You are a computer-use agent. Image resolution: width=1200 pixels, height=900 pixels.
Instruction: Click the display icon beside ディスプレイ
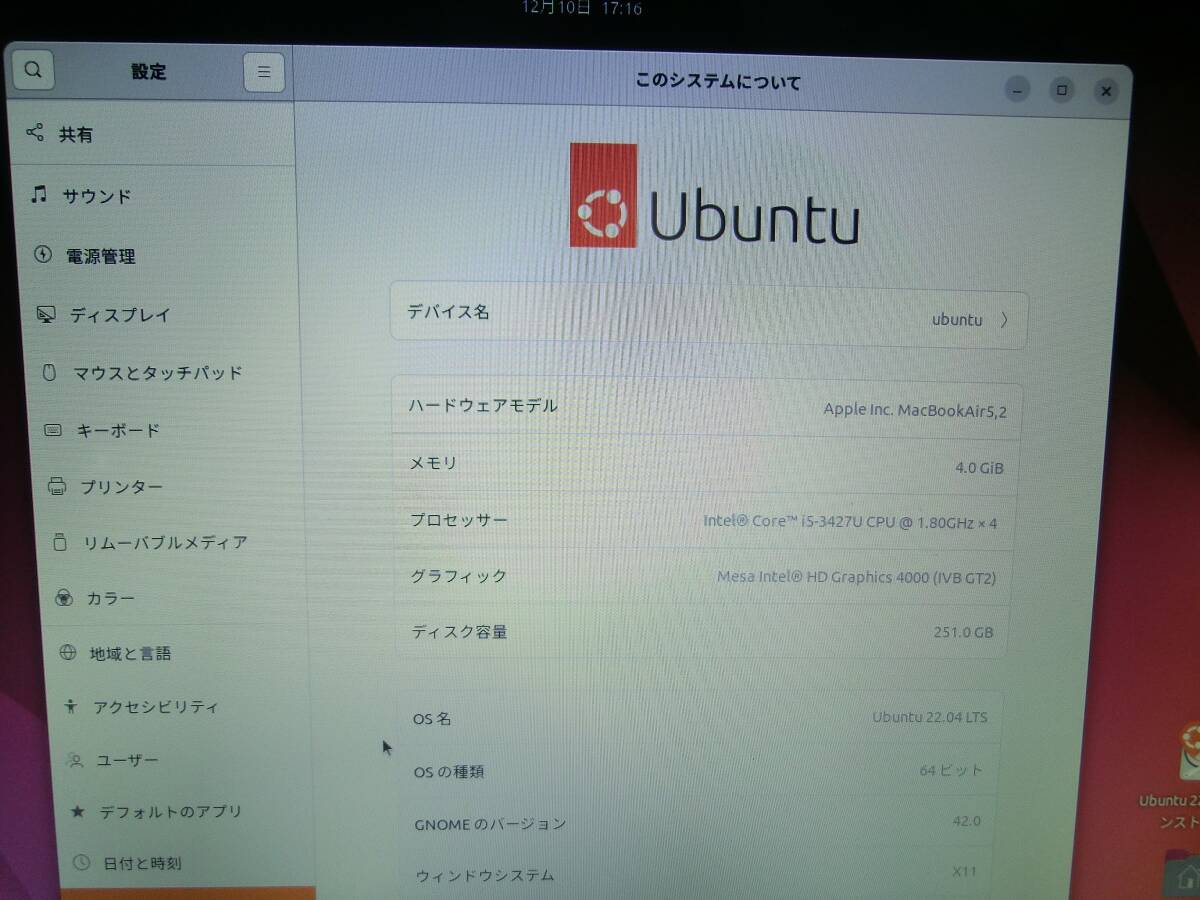point(46,314)
